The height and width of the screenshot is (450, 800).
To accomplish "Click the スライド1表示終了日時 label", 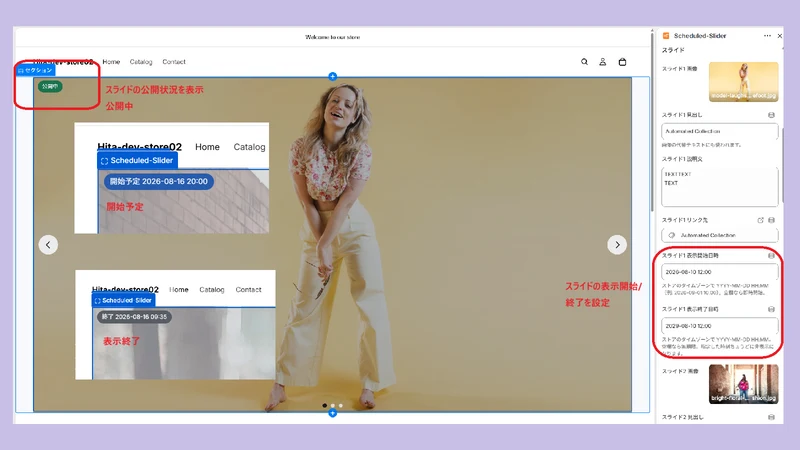I will pos(690,309).
